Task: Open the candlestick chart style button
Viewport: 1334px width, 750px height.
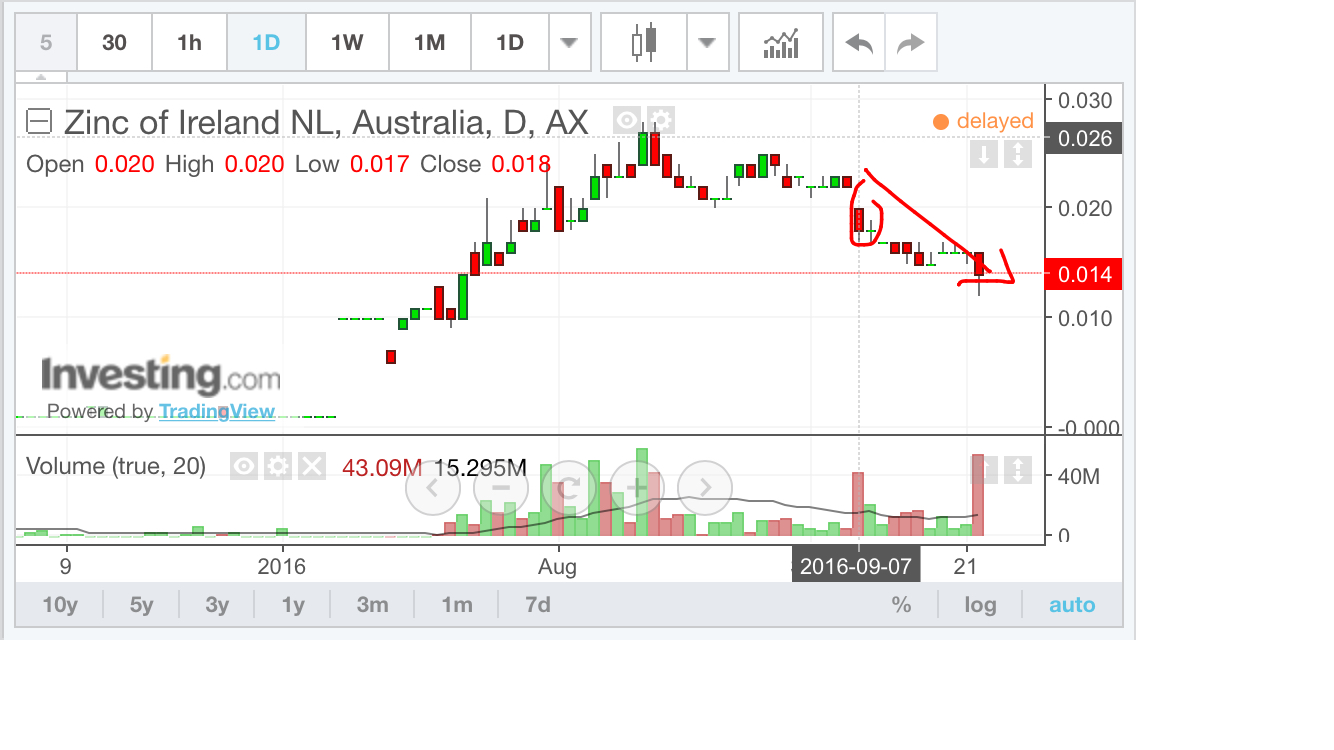Action: click(x=644, y=43)
